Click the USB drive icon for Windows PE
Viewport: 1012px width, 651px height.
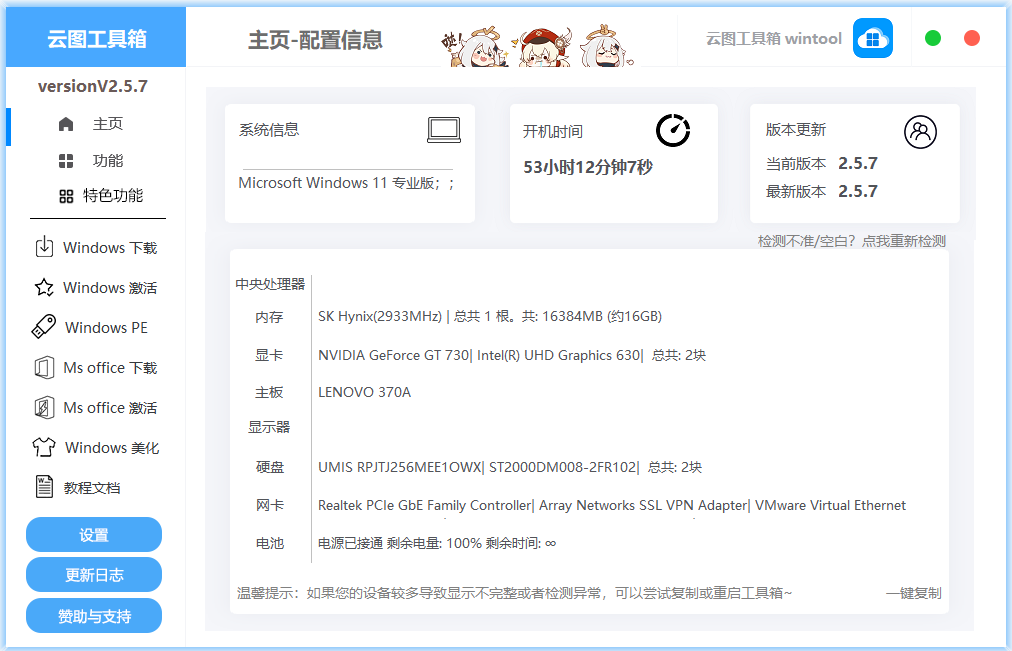coord(44,326)
